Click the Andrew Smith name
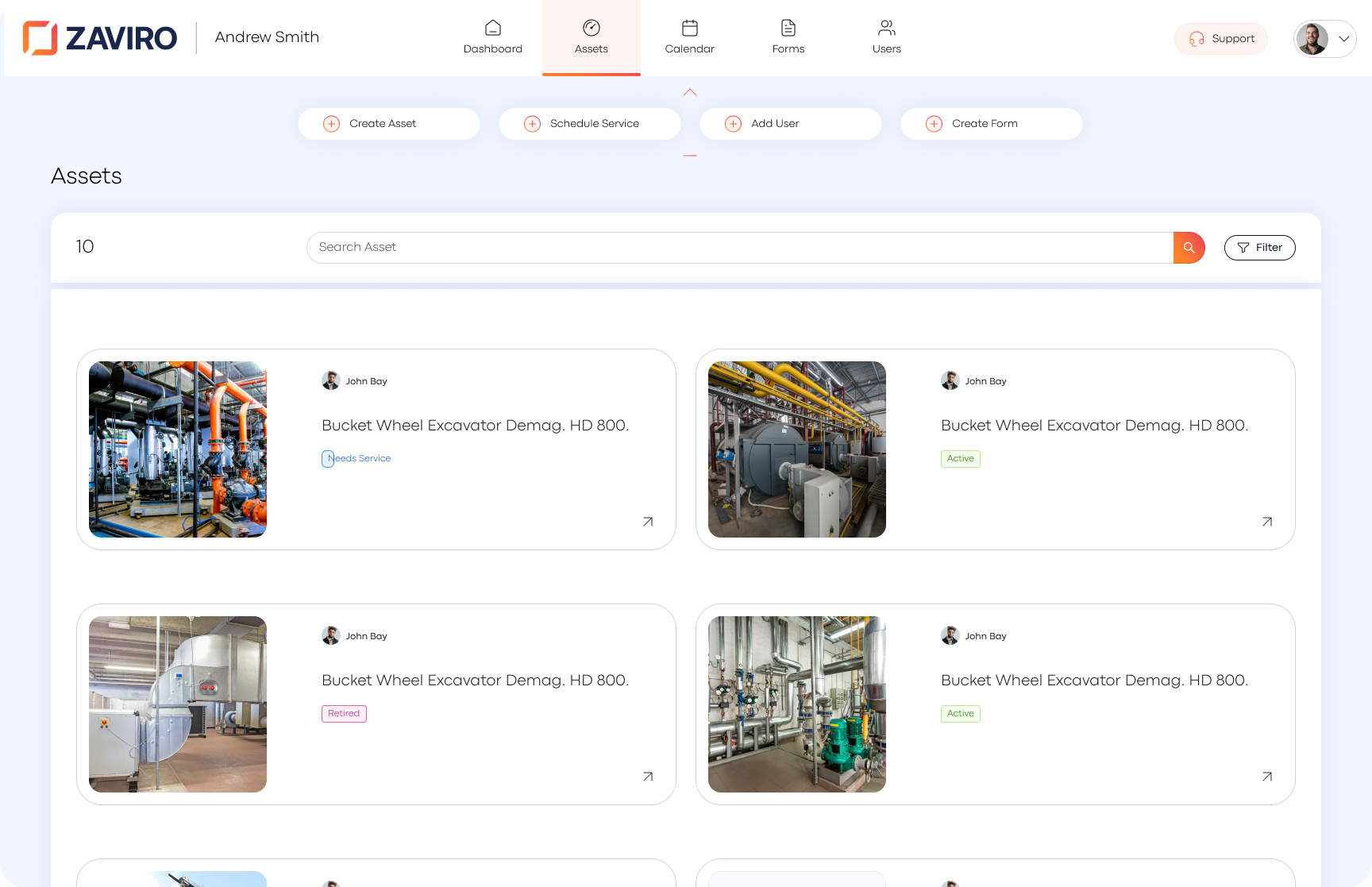The image size is (1372, 887). point(267,37)
